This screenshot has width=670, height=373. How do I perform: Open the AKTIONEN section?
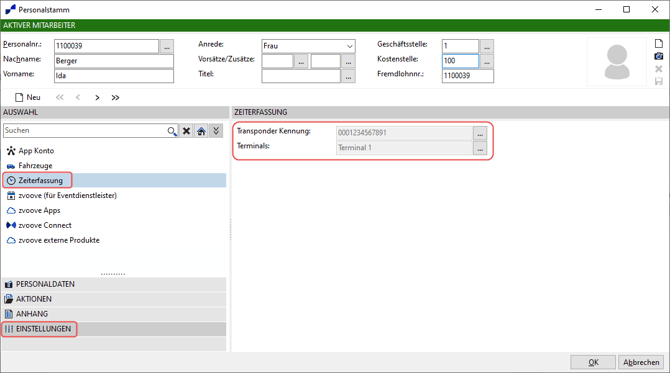click(115, 299)
